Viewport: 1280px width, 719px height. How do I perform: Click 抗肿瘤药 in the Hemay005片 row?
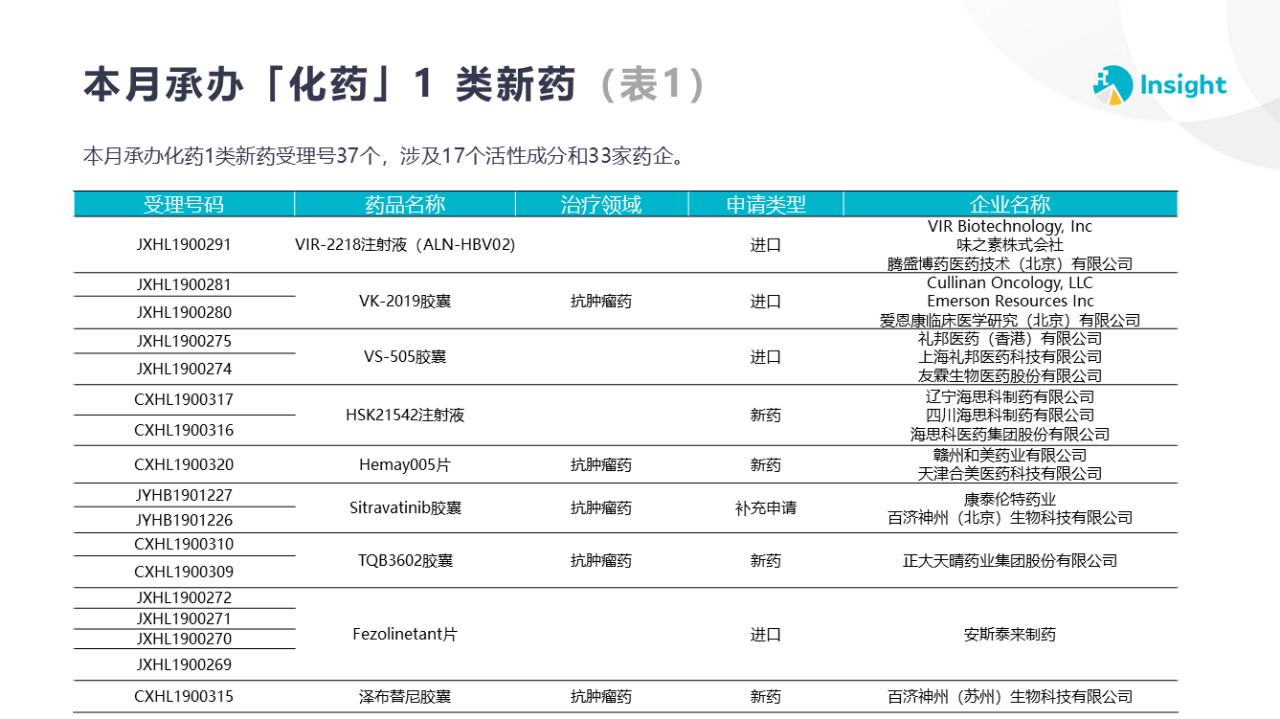[x=601, y=465]
